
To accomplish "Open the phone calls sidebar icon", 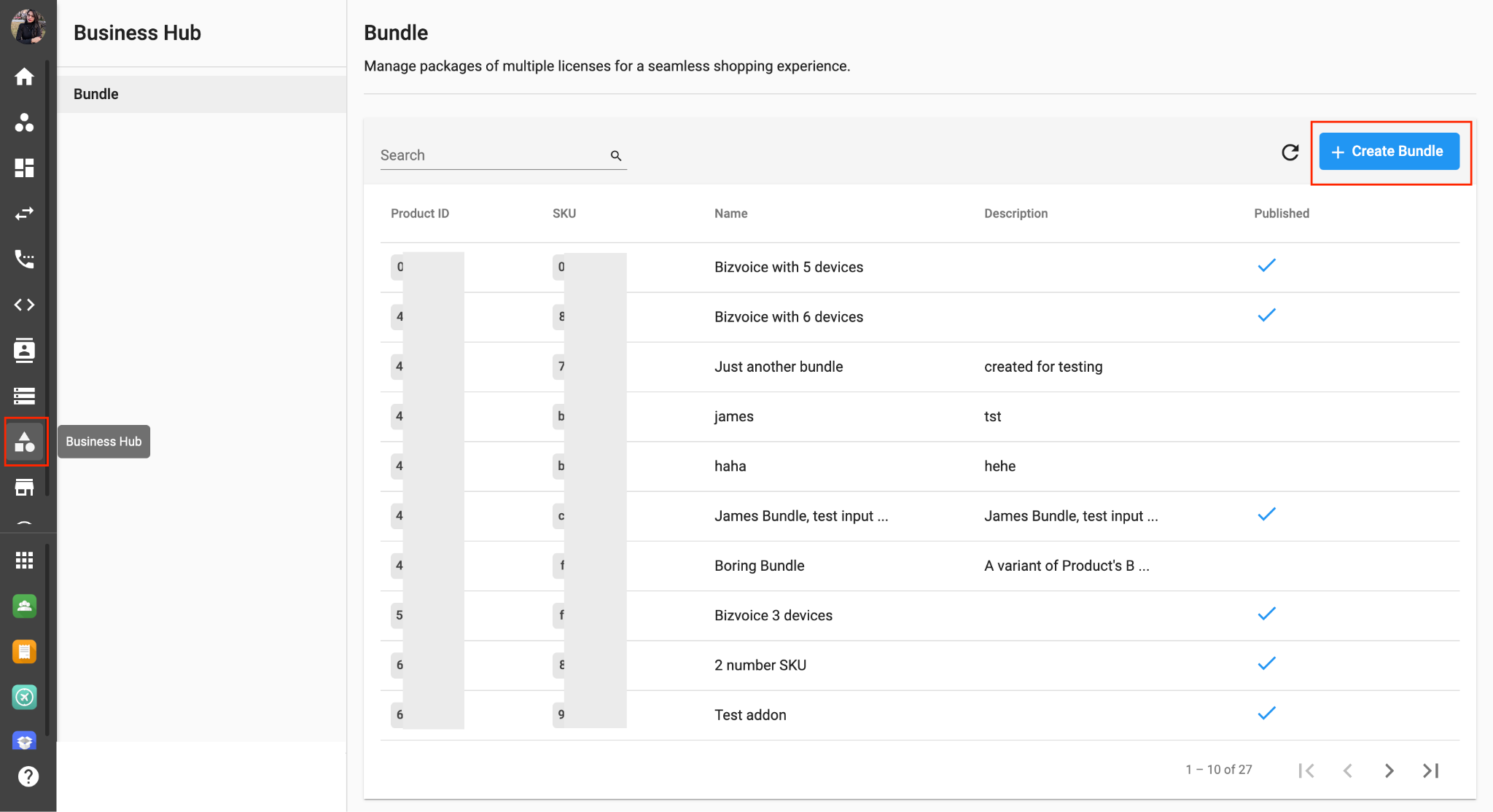I will 24,259.
